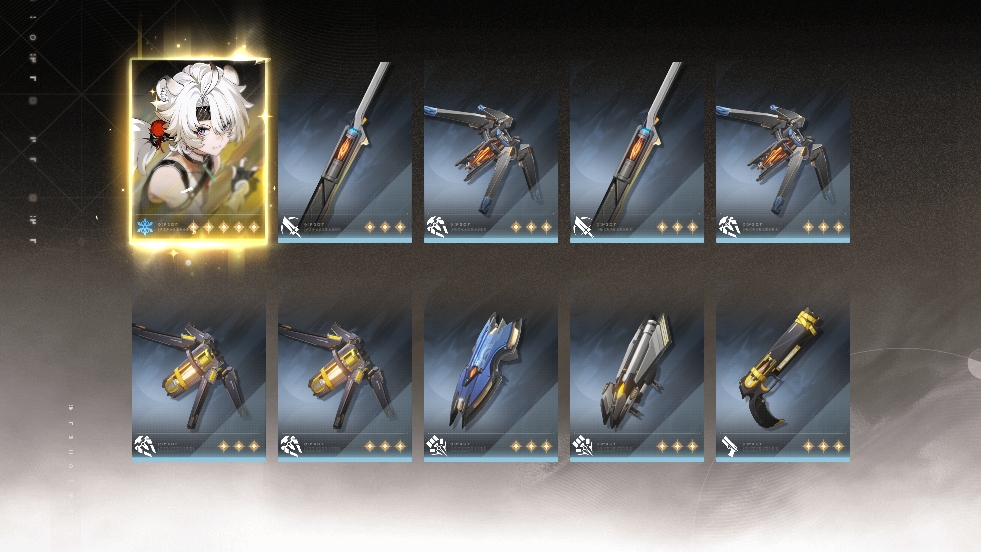
Task: Click the blue snowflake element icon
Action: tap(145, 227)
